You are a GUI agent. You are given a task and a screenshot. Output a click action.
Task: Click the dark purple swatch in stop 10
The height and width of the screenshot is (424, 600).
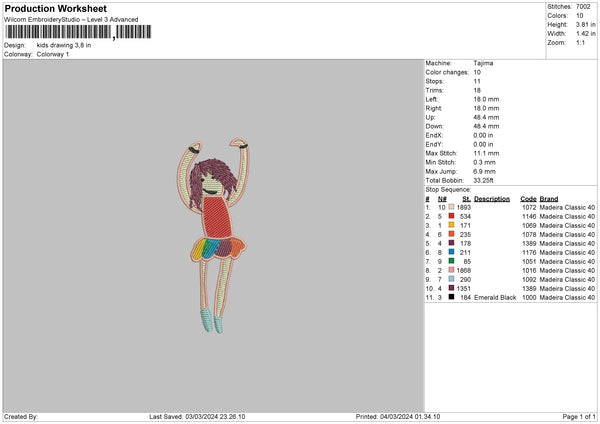[x=453, y=288]
